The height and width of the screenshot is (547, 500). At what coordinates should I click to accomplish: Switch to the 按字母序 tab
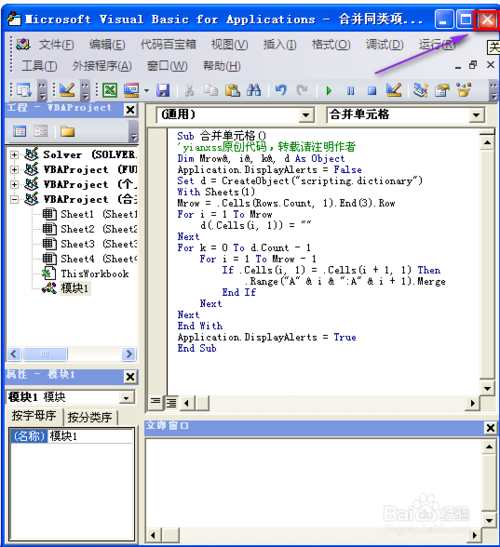click(x=34, y=416)
